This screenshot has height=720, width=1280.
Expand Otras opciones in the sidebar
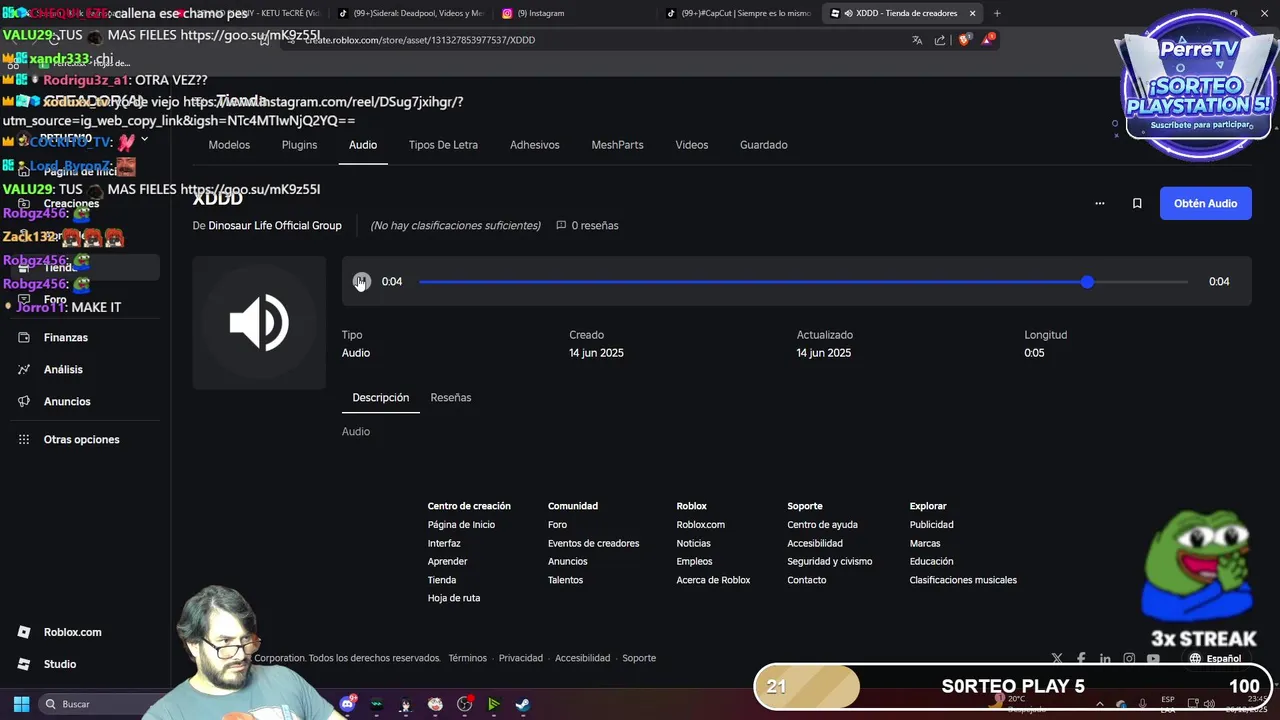pos(81,440)
